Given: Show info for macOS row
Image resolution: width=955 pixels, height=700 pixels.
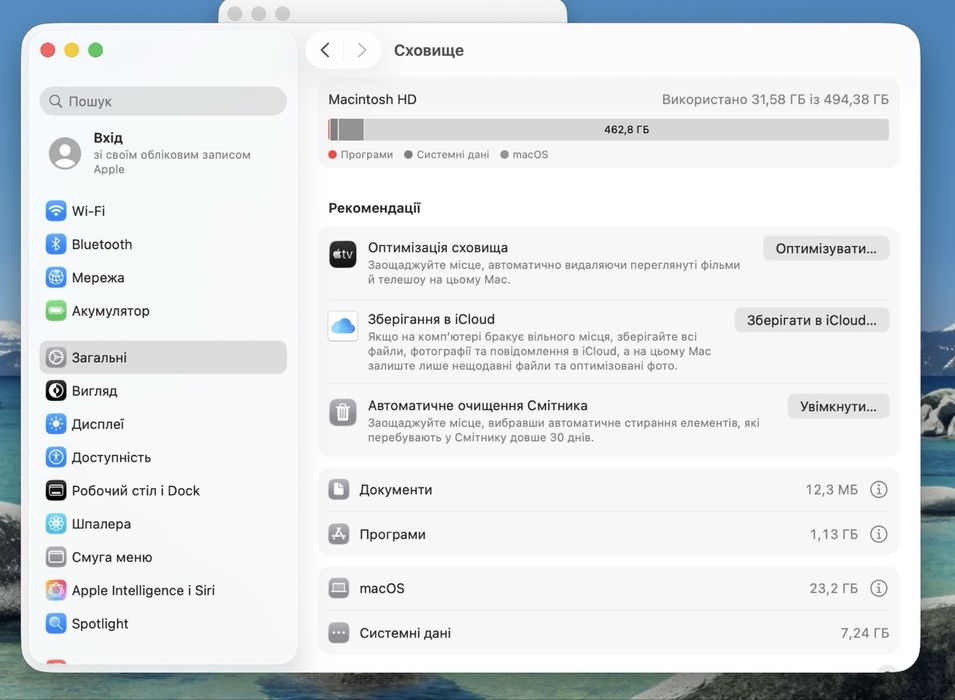Looking at the screenshot, I should (878, 588).
